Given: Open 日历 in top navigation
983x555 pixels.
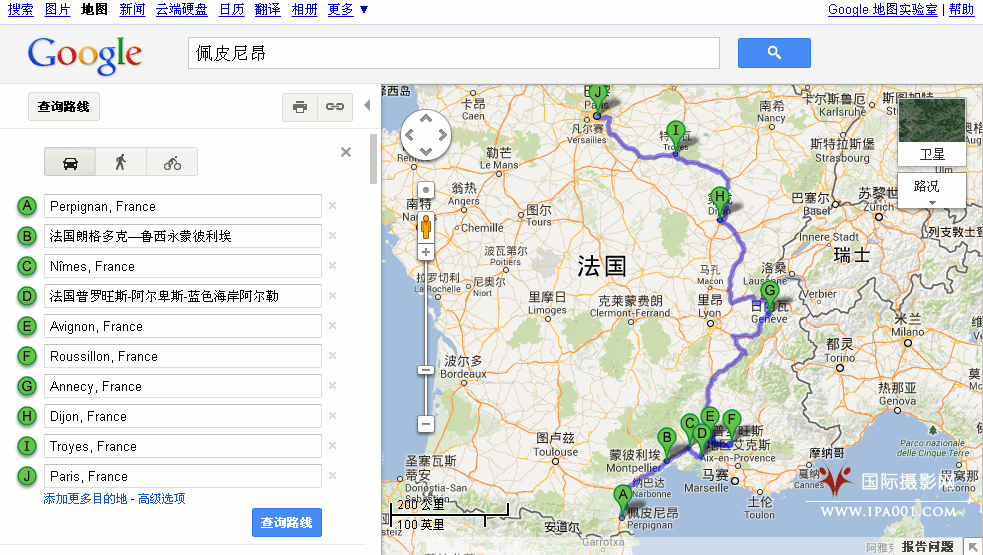Looking at the screenshot, I should (231, 9).
